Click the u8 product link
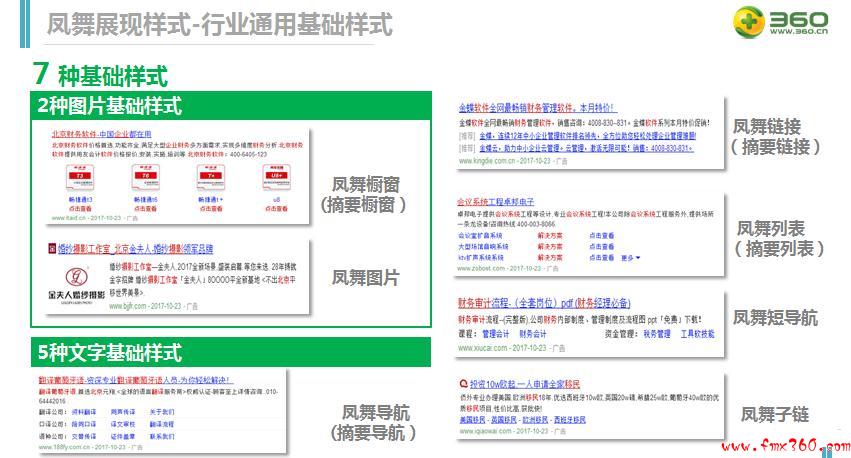Viewport: 851px width, 458px height. 276,200
